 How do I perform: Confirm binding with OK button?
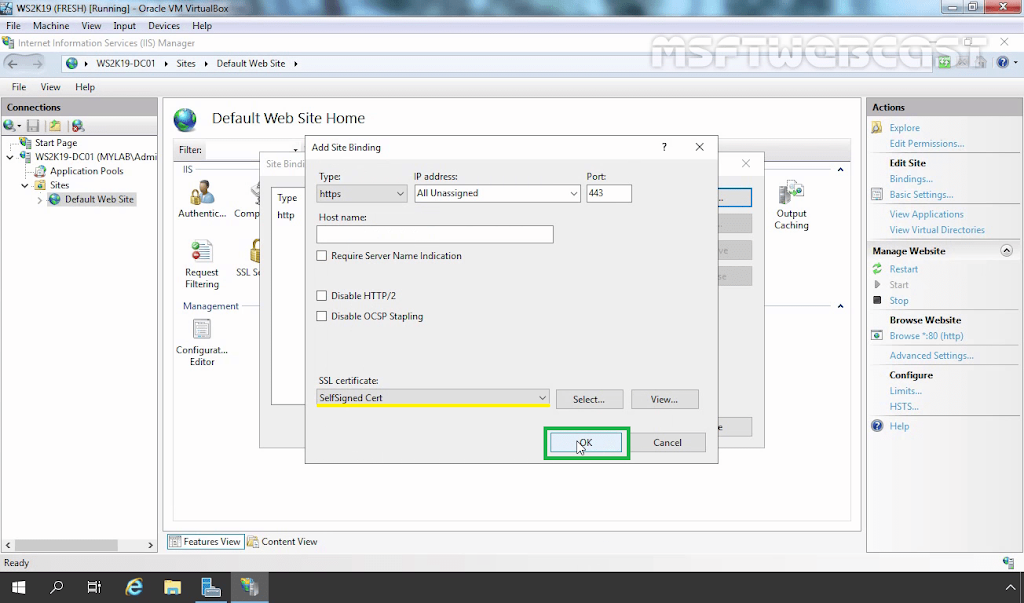click(586, 442)
